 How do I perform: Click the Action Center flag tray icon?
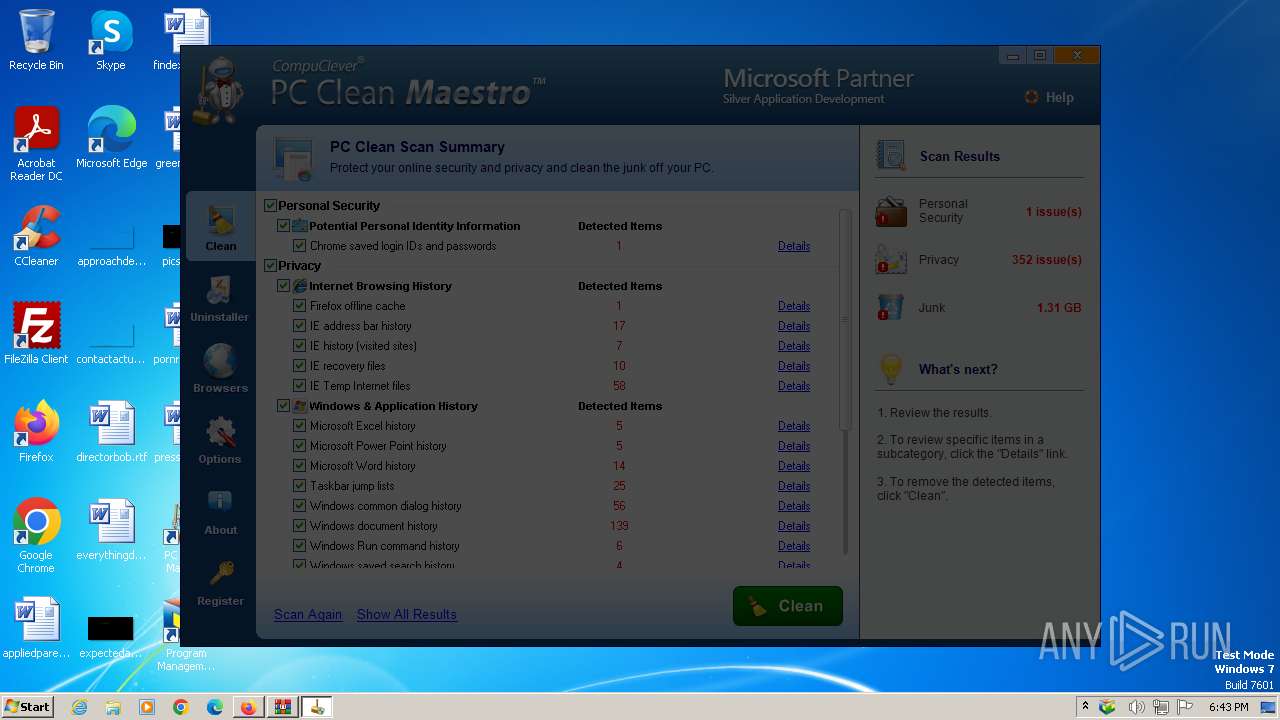[1185, 707]
